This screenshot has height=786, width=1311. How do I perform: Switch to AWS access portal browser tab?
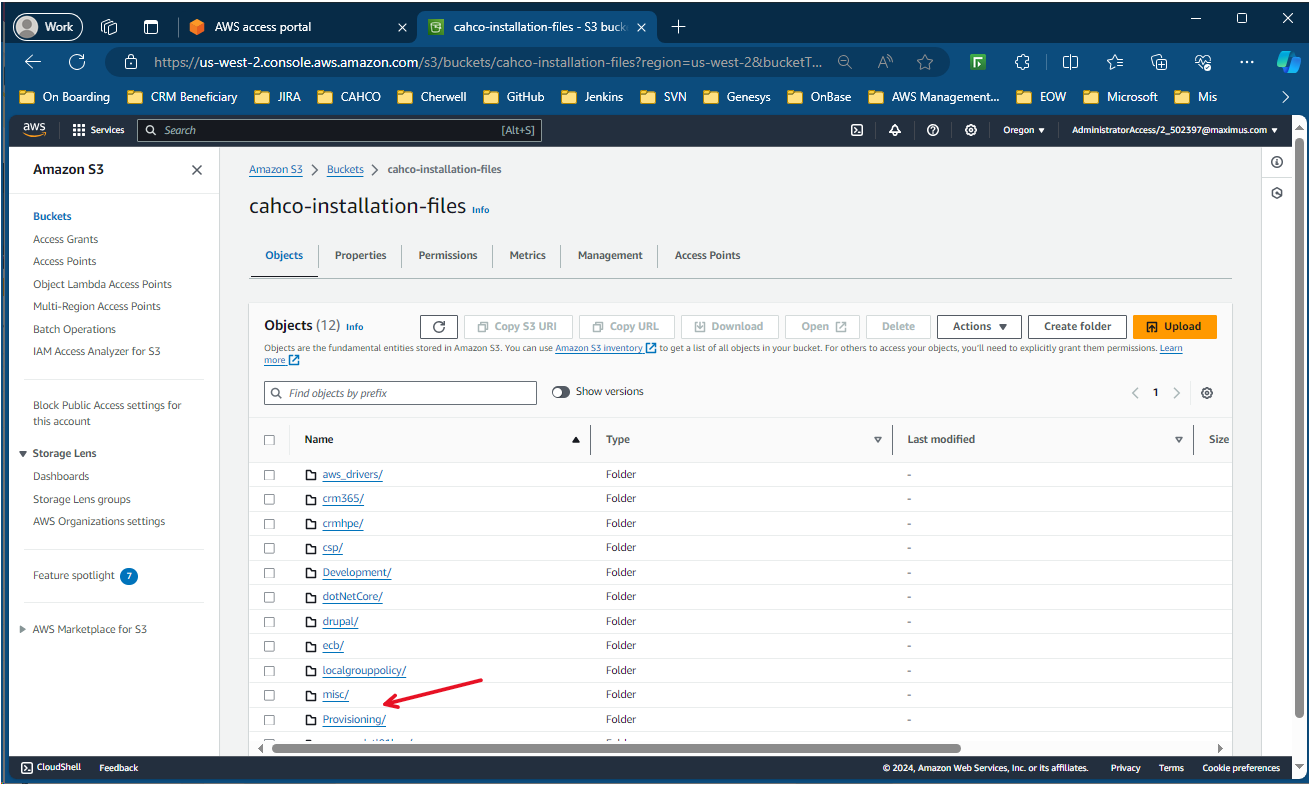297,27
